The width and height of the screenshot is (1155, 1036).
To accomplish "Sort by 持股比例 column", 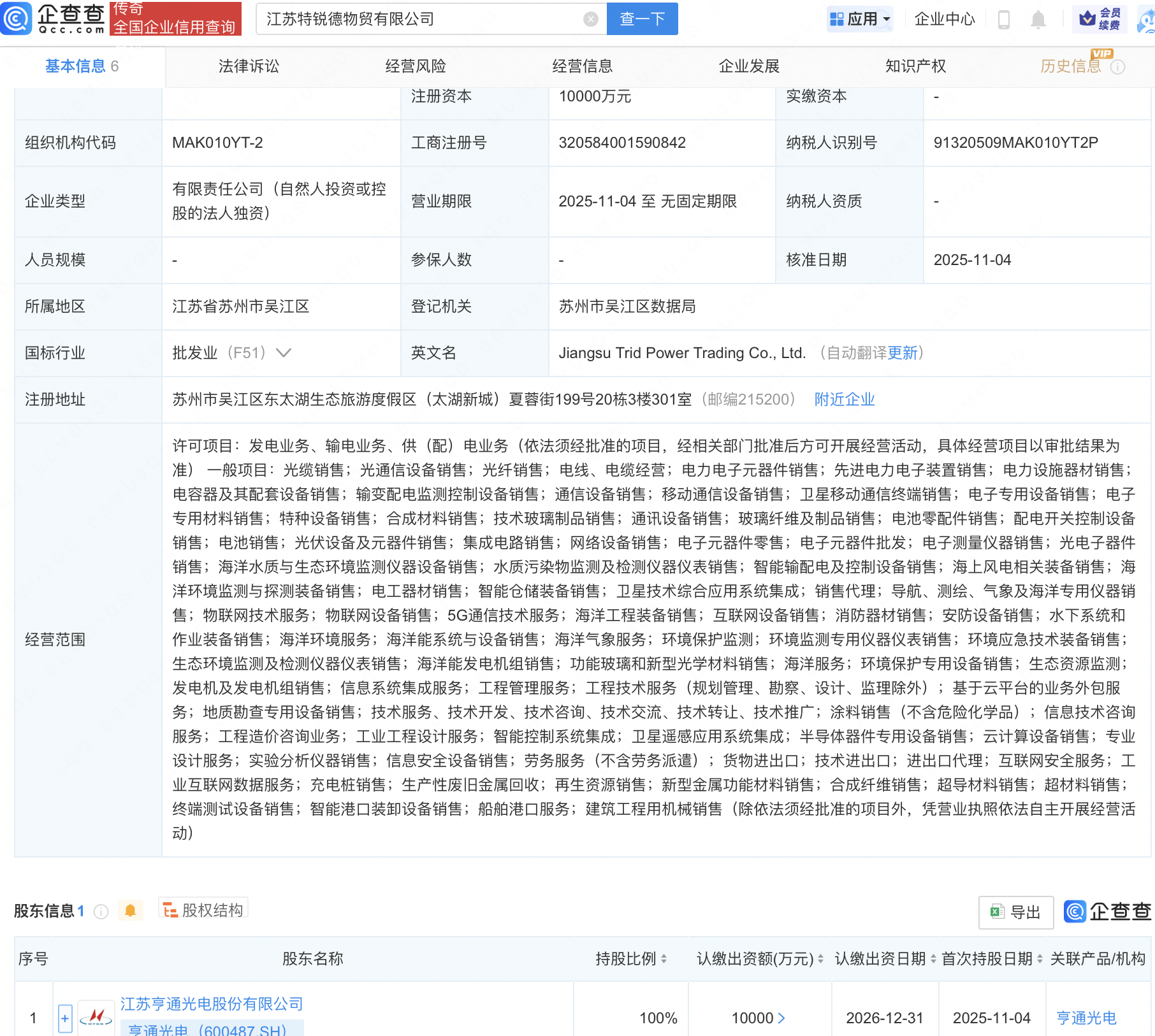I will click(664, 959).
